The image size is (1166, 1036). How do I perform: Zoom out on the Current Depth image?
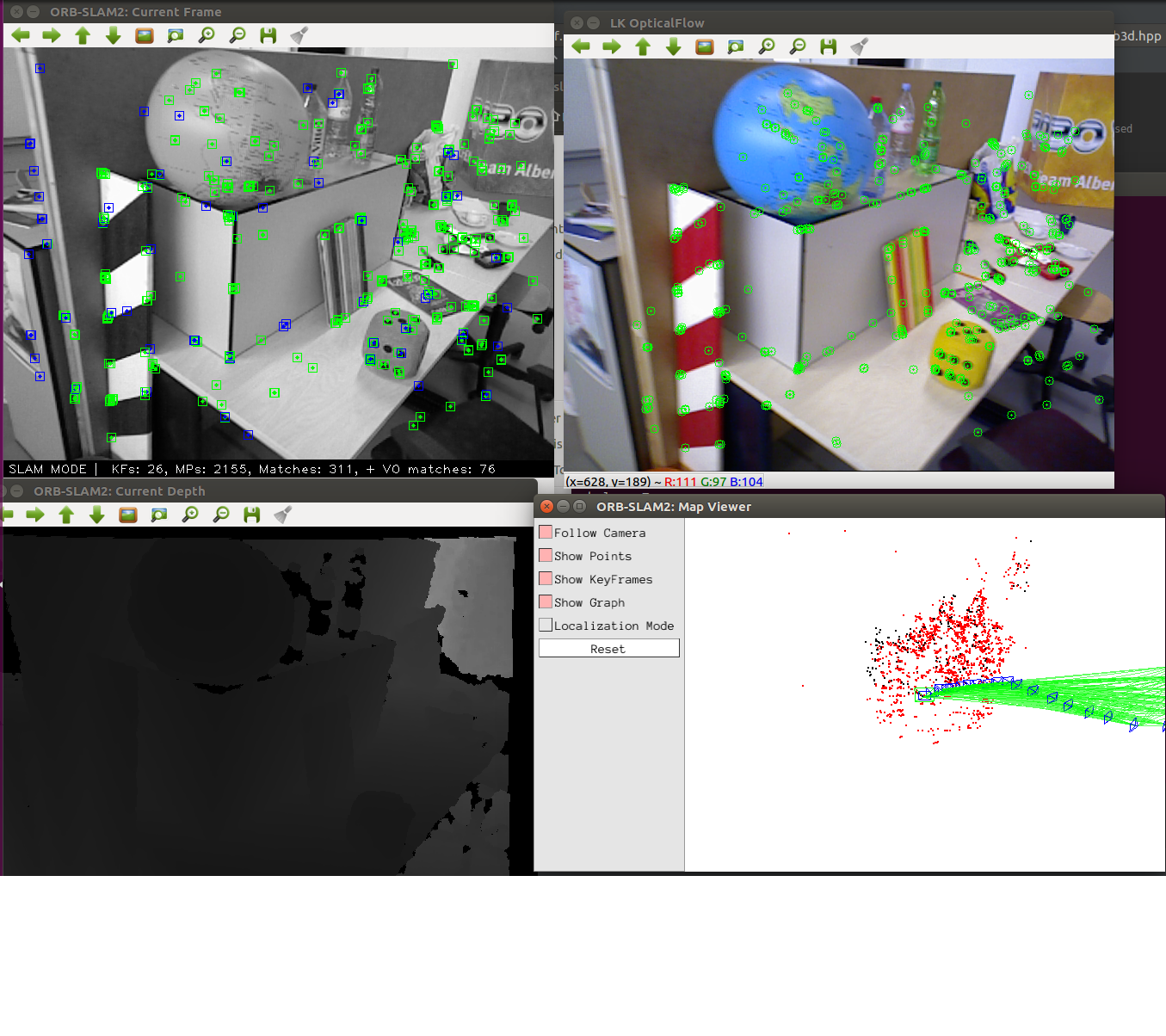pyautogui.click(x=221, y=515)
